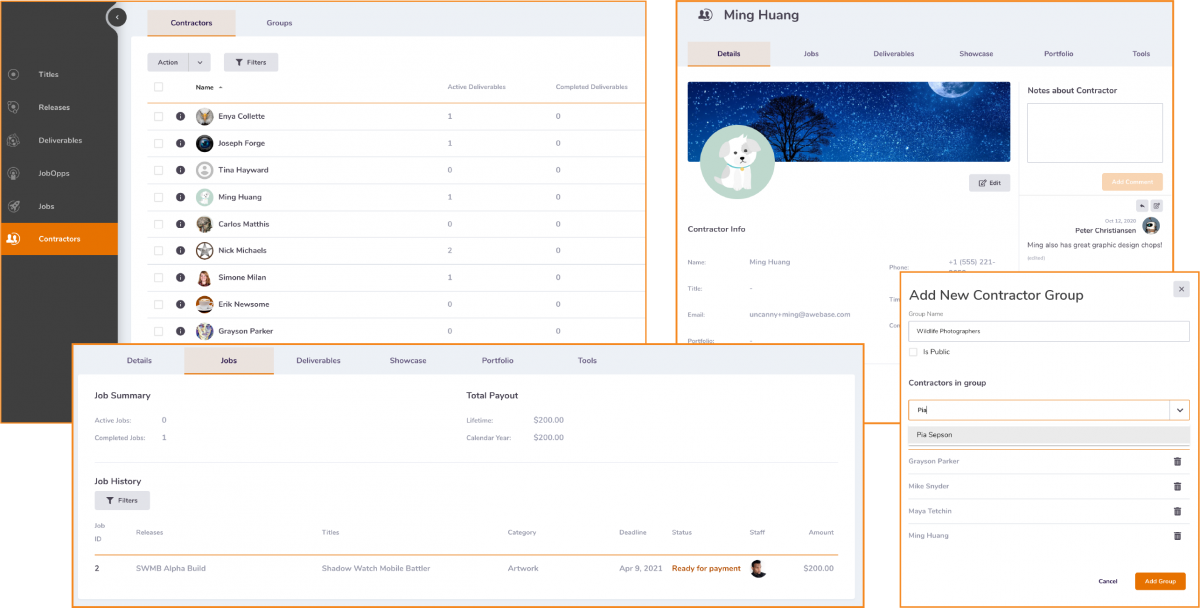The height and width of the screenshot is (608, 1200).
Task: Click the Group Name input field
Action: coord(1048,331)
